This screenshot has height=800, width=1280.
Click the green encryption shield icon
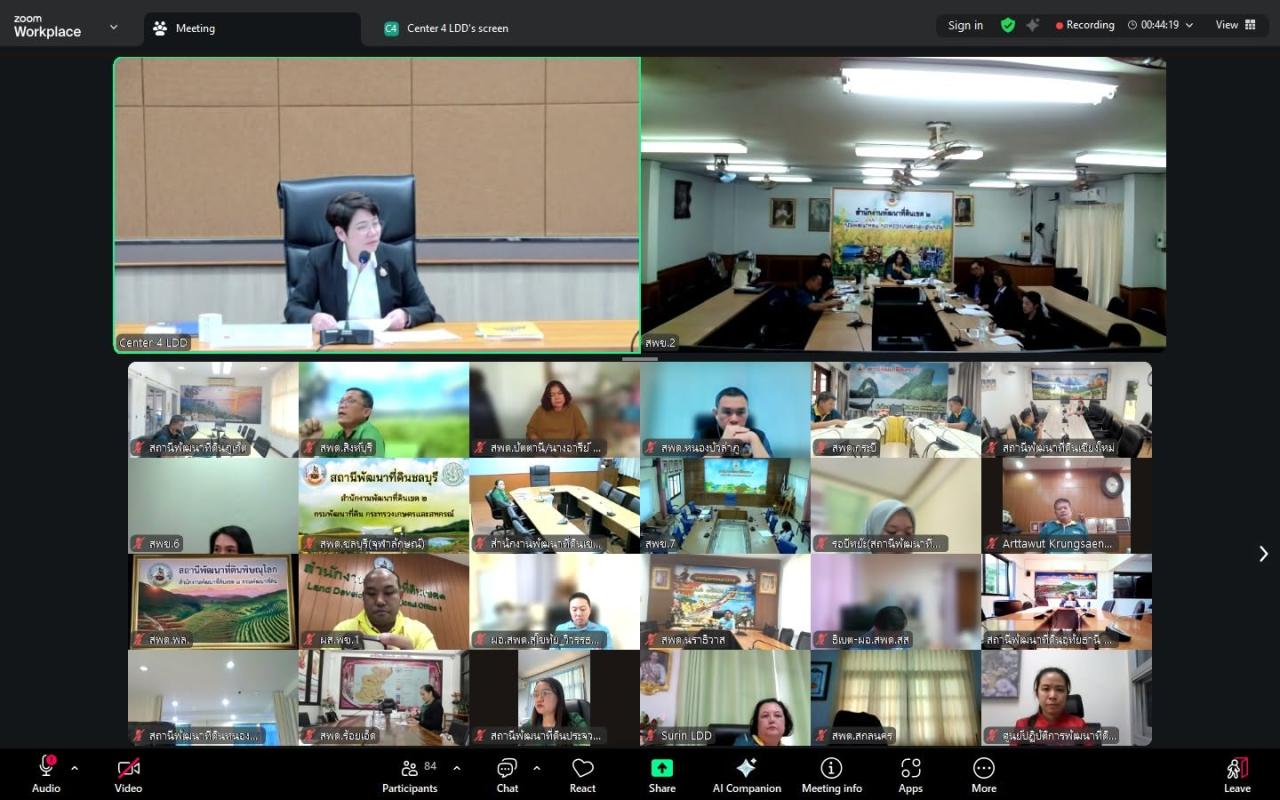tap(1008, 25)
